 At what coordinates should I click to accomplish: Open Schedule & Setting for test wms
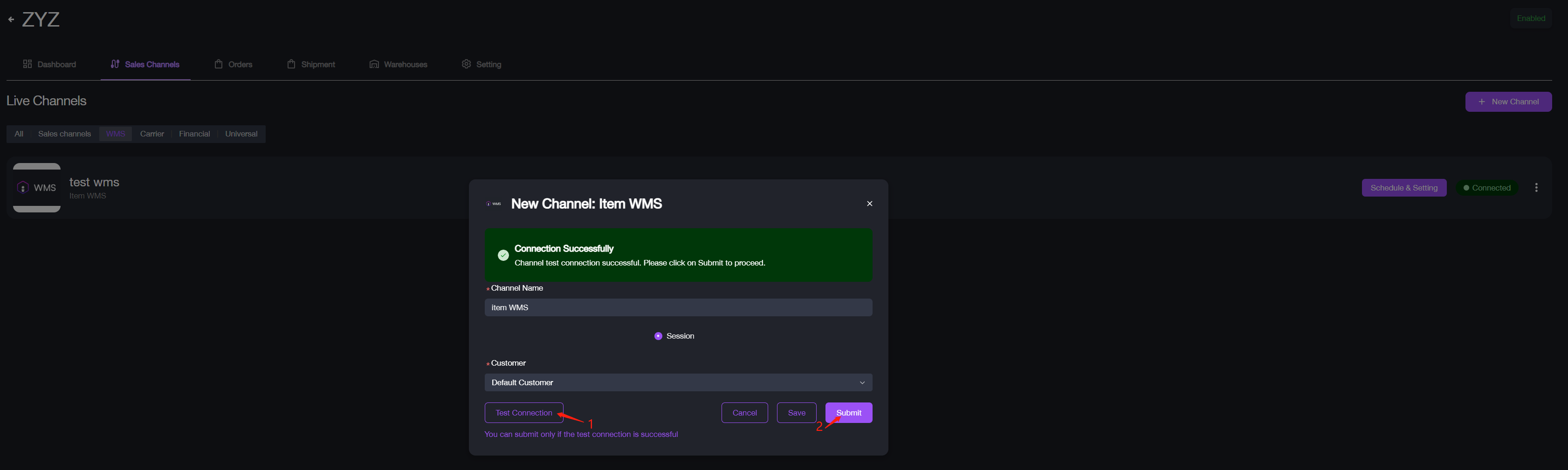tap(1403, 187)
